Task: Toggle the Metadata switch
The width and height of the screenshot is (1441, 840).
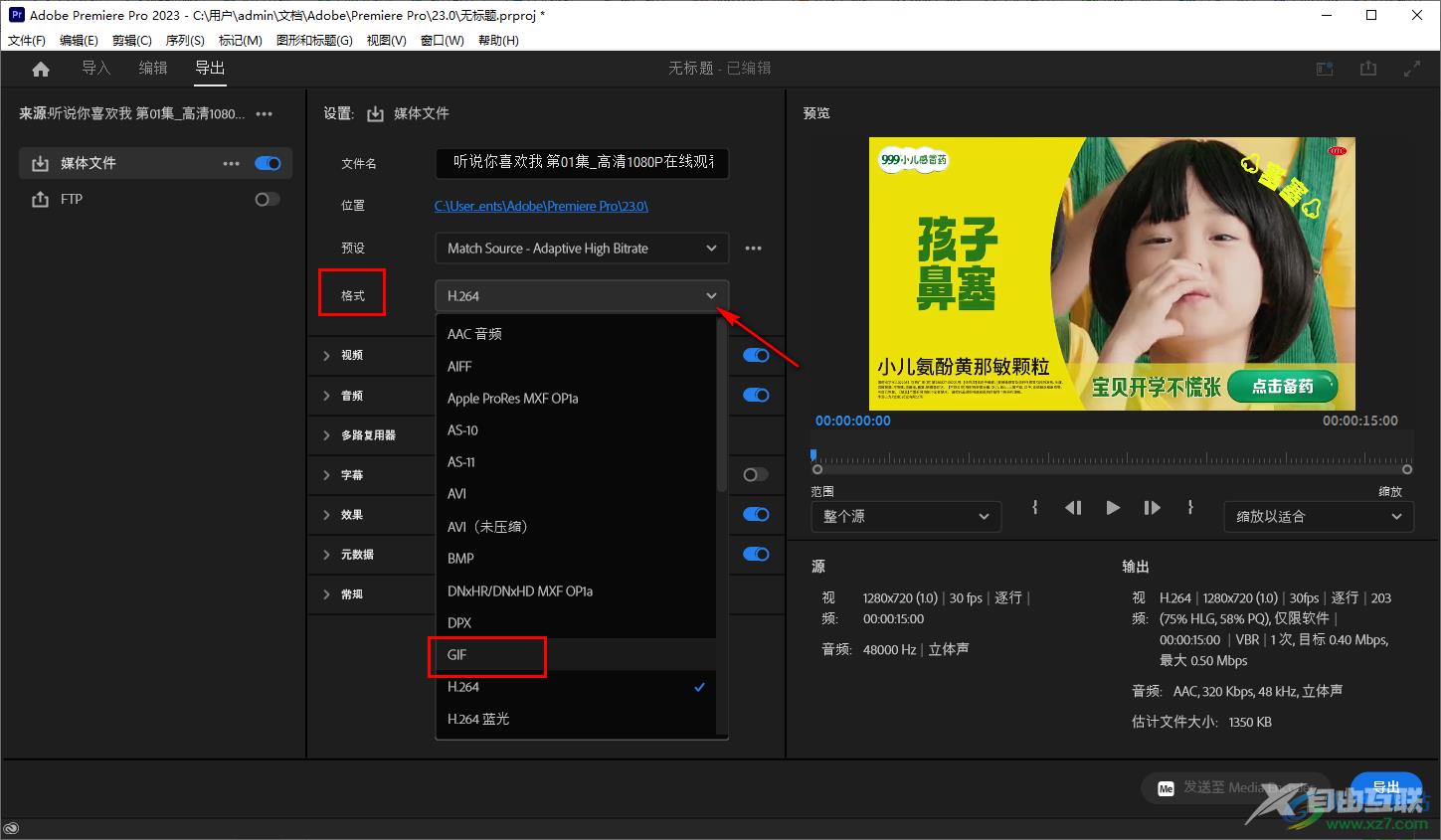Action: coord(756,554)
